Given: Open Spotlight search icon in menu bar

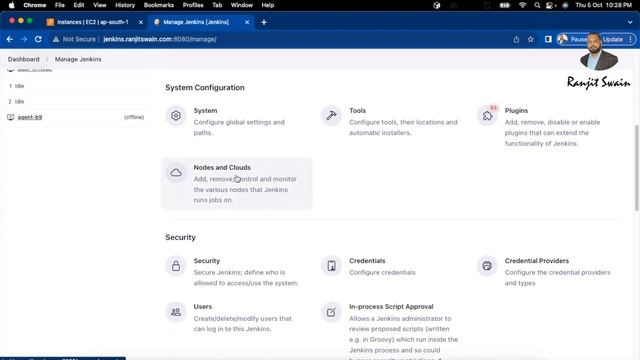Looking at the screenshot, I should pyautogui.click(x=537, y=5).
